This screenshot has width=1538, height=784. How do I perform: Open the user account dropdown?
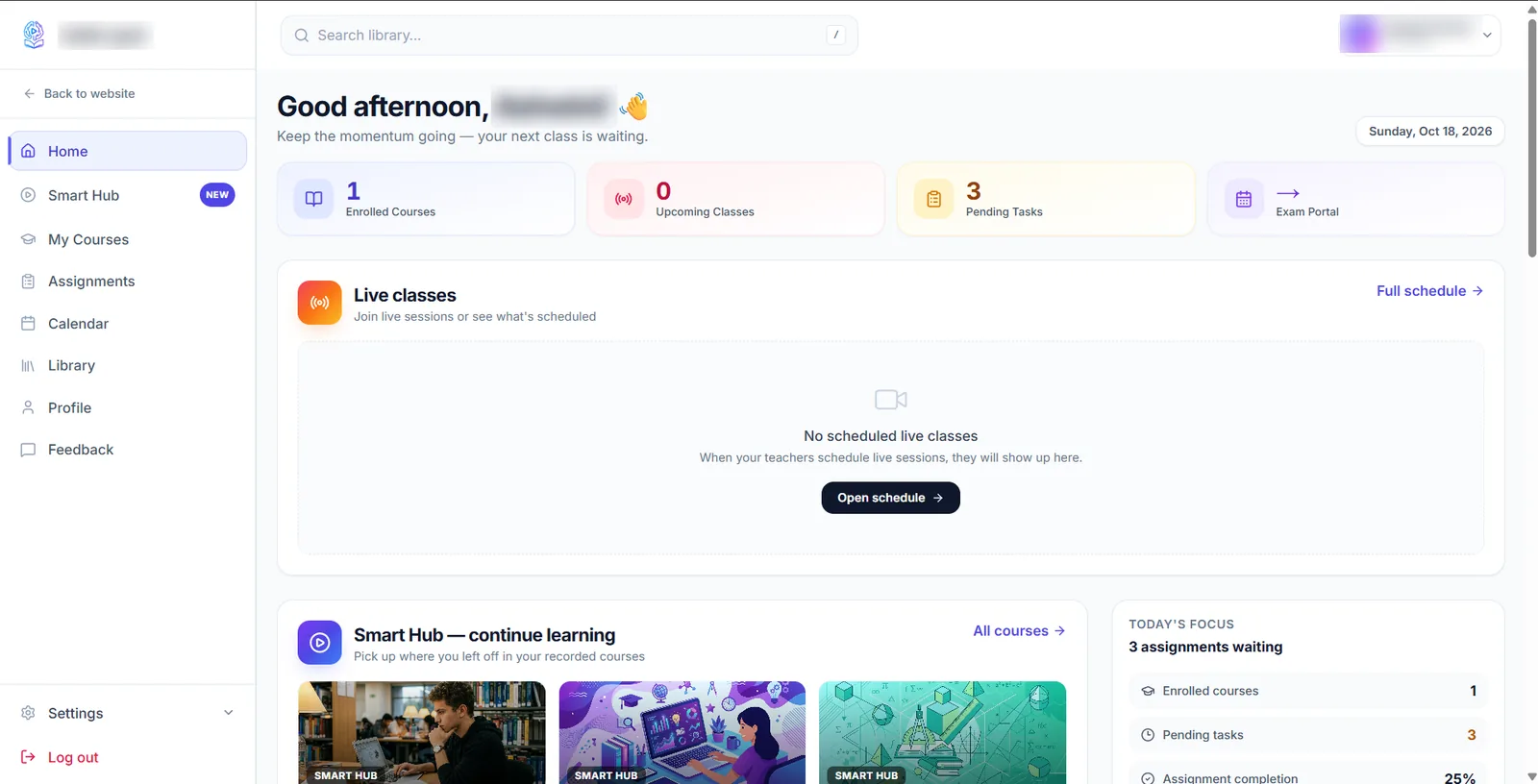pos(1420,35)
